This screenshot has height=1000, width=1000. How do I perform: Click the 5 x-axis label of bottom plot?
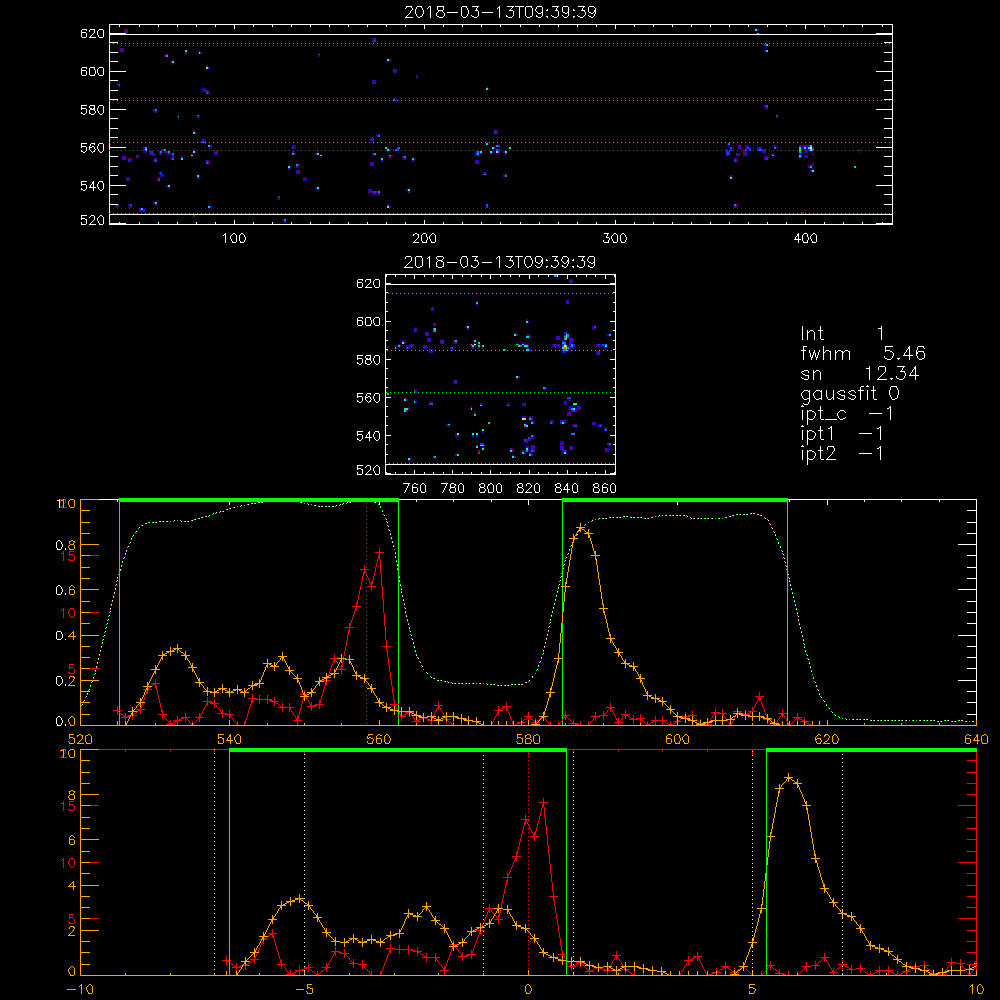pos(752,990)
